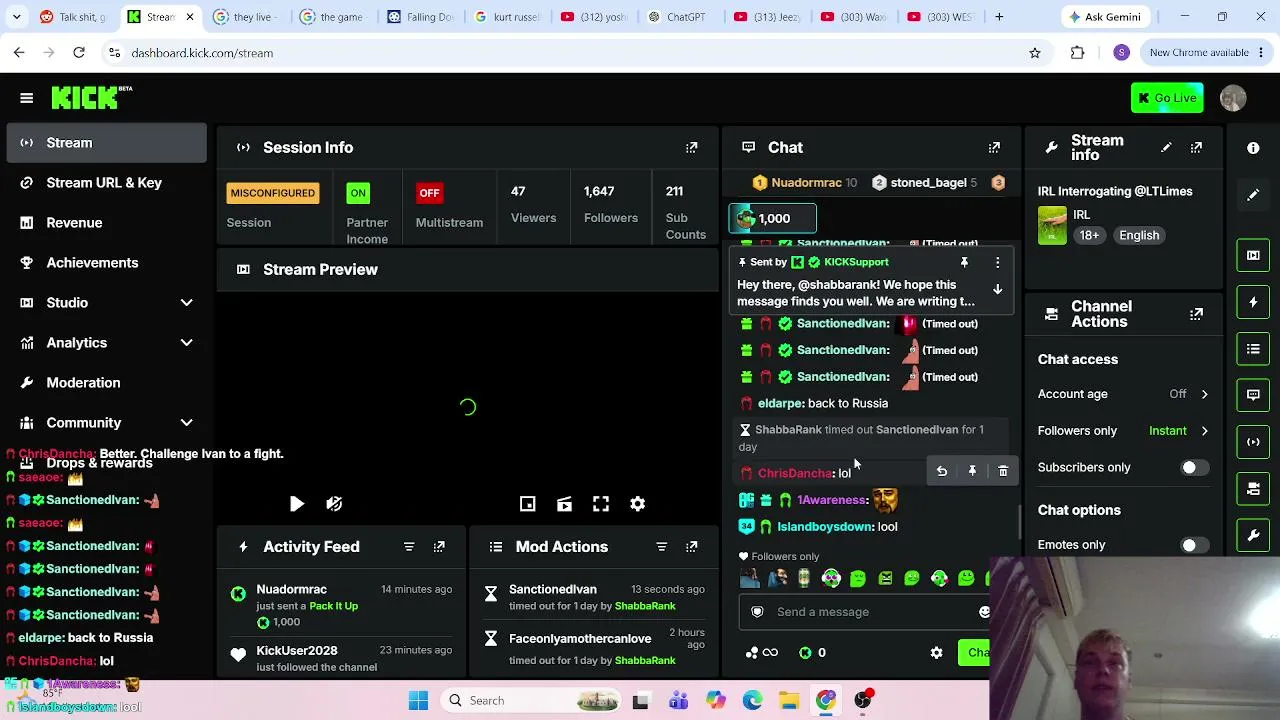Enable picture-in-picture for the stream preview
This screenshot has height=720, width=1280.
[x=528, y=504]
